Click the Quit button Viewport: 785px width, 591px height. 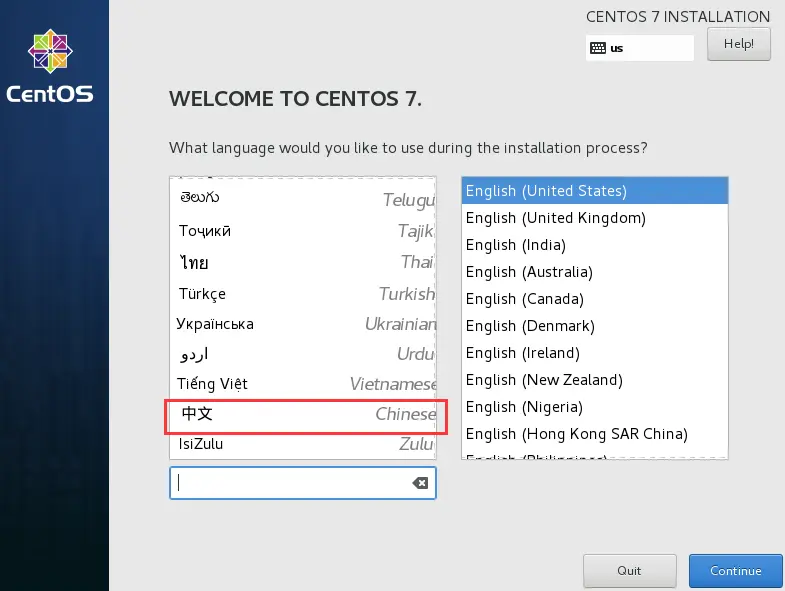629,570
